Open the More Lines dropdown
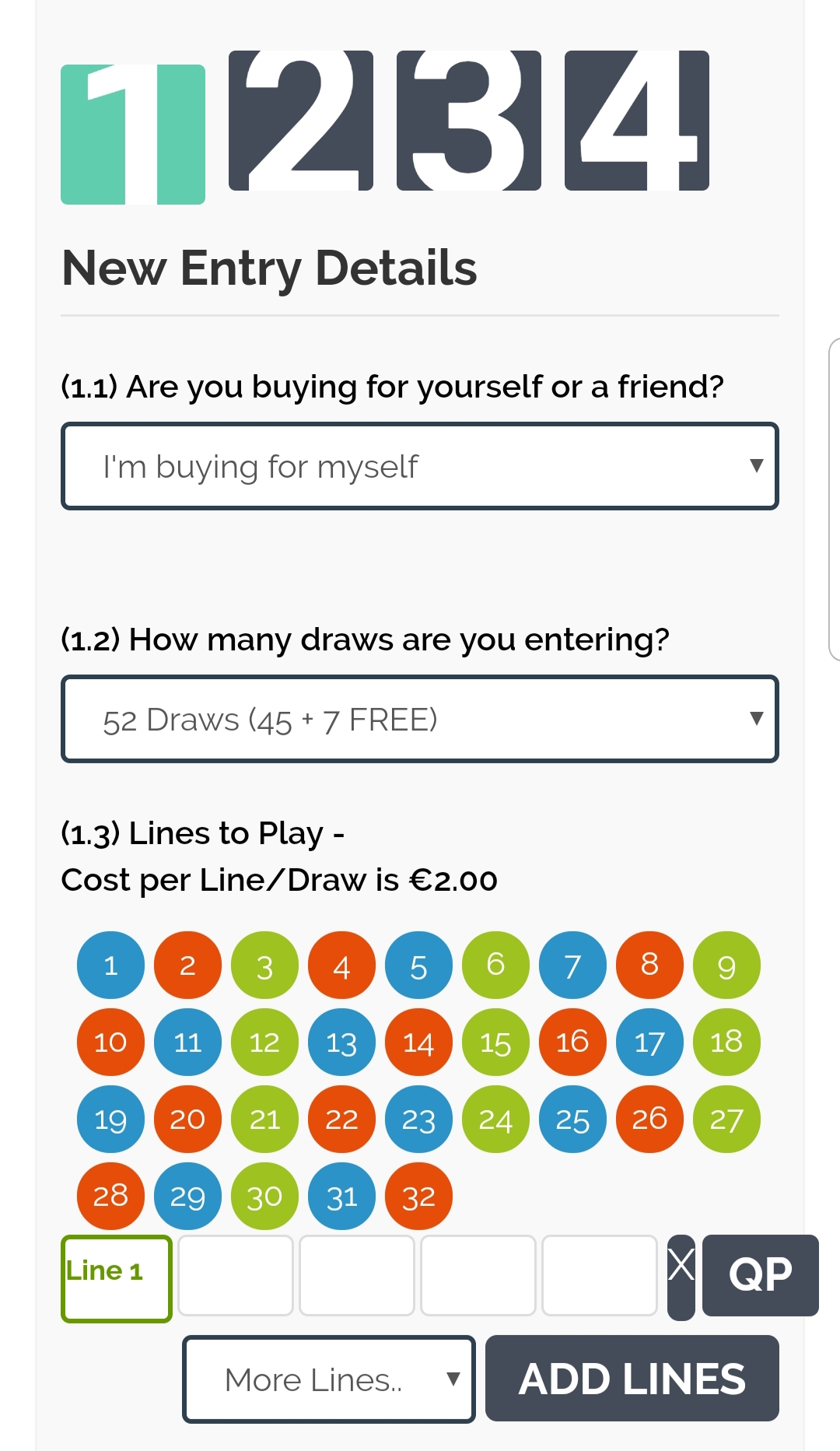840x1451 pixels. pos(328,1379)
